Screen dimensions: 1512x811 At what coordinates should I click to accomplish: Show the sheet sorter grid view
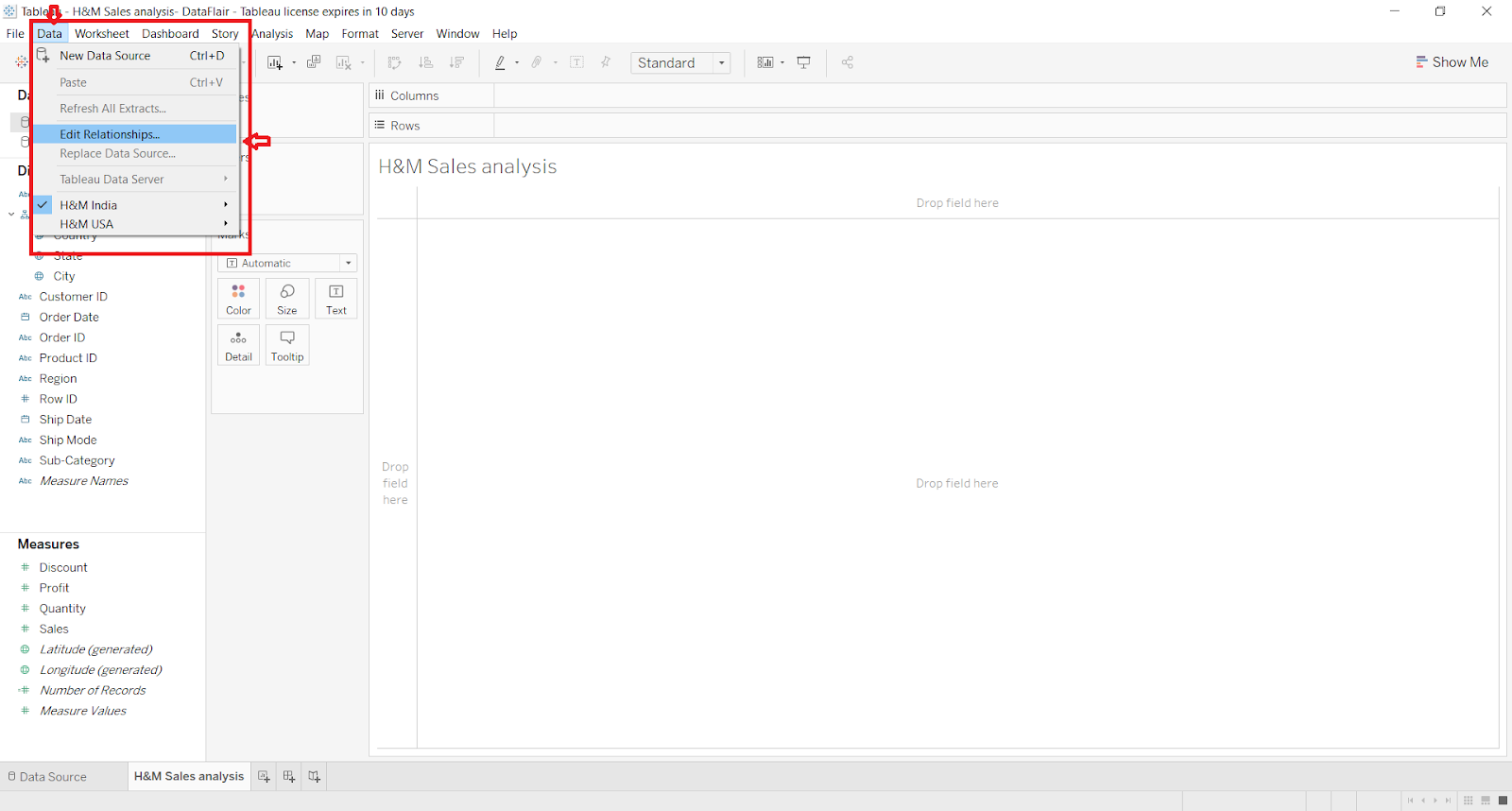tap(1469, 801)
